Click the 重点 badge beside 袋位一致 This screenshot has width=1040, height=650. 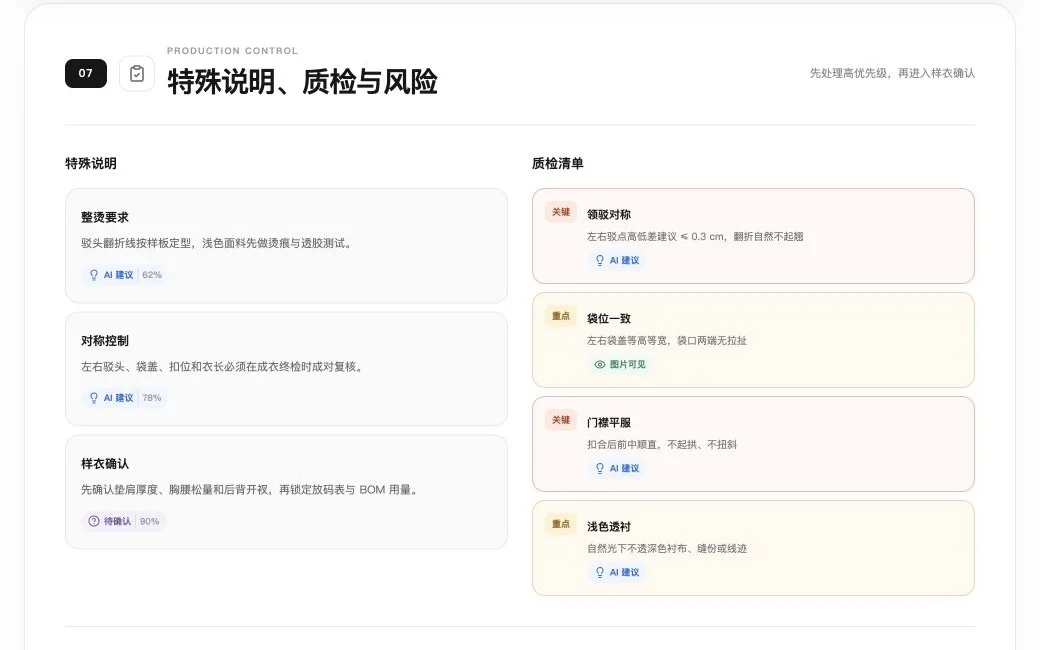[x=561, y=316]
